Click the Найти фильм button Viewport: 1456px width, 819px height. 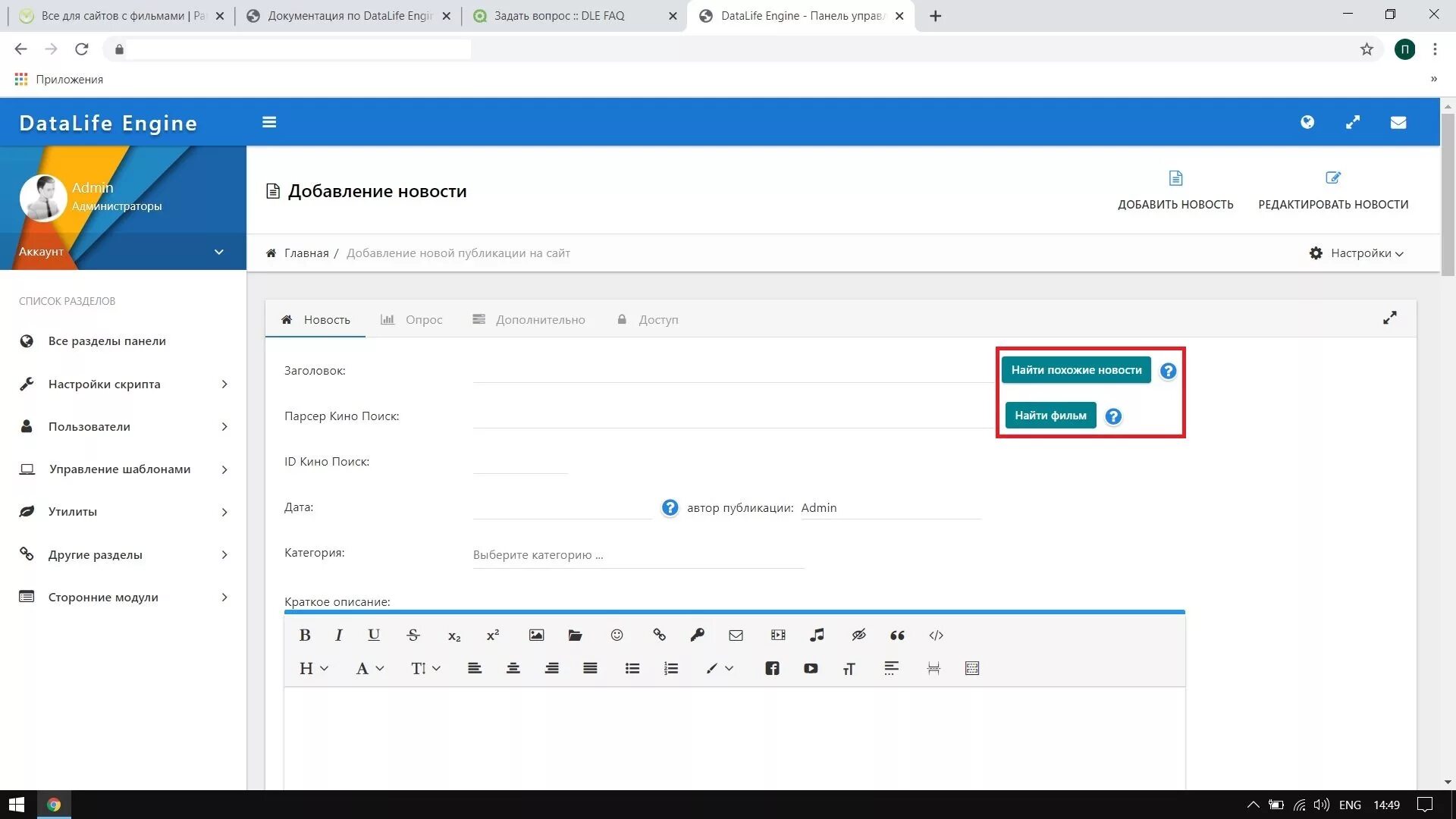click(1050, 416)
